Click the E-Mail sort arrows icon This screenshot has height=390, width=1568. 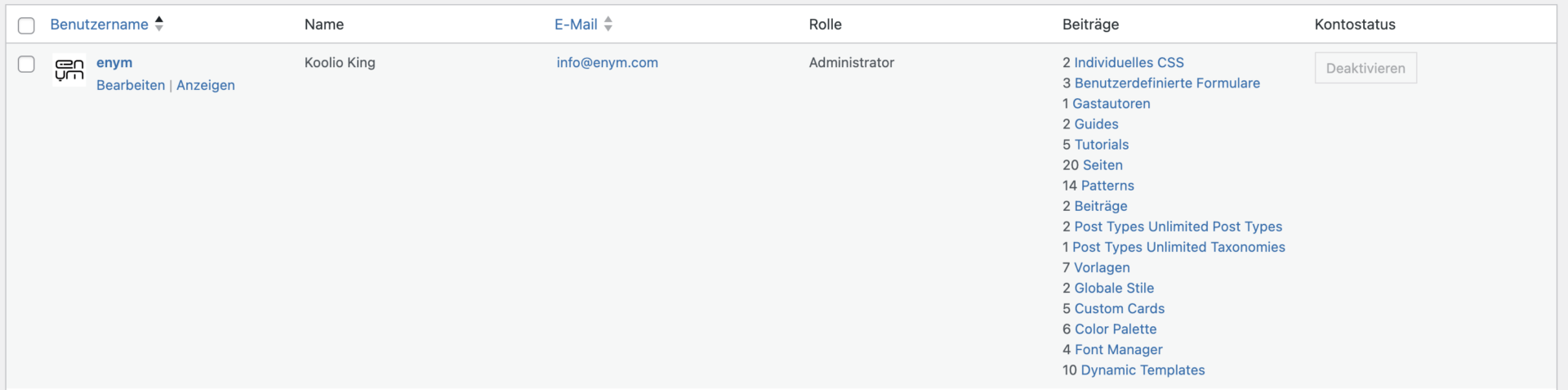(x=608, y=24)
